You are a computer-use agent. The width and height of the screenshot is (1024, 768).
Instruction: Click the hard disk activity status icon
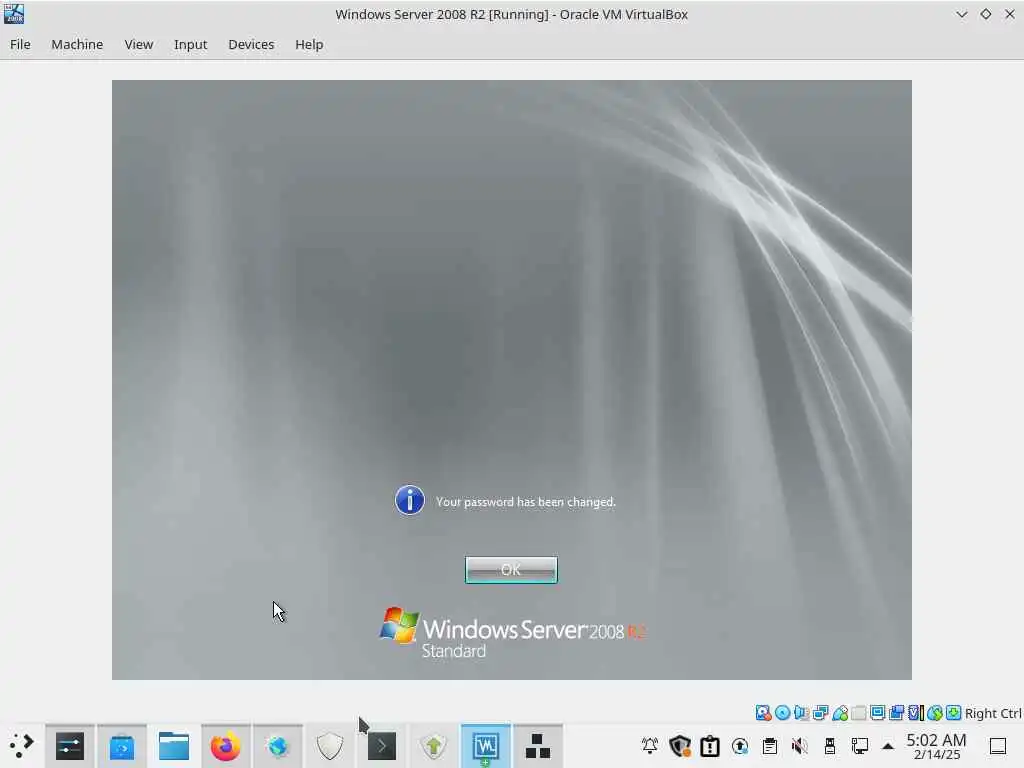click(x=763, y=712)
